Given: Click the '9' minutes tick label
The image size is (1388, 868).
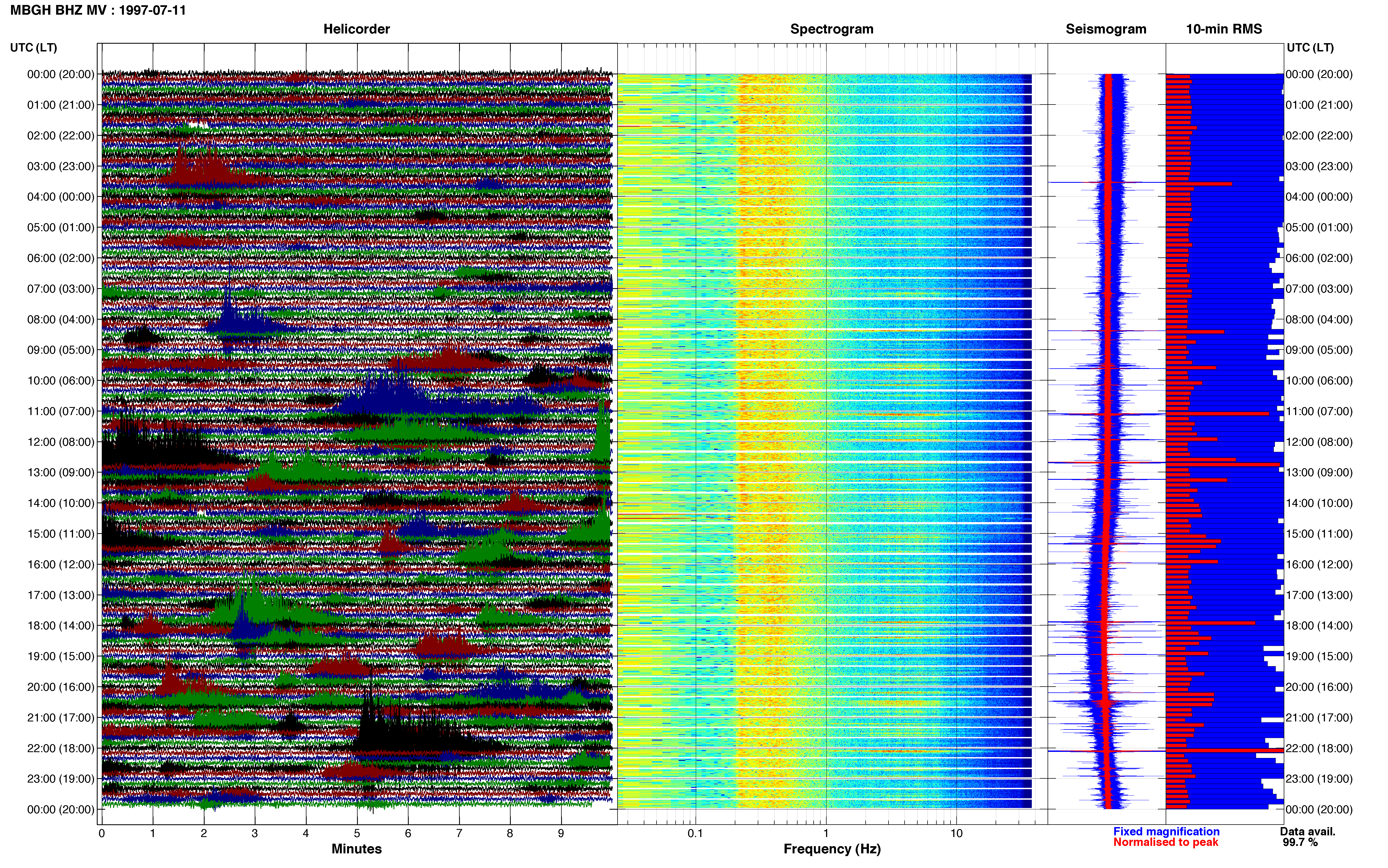Looking at the screenshot, I should [561, 833].
